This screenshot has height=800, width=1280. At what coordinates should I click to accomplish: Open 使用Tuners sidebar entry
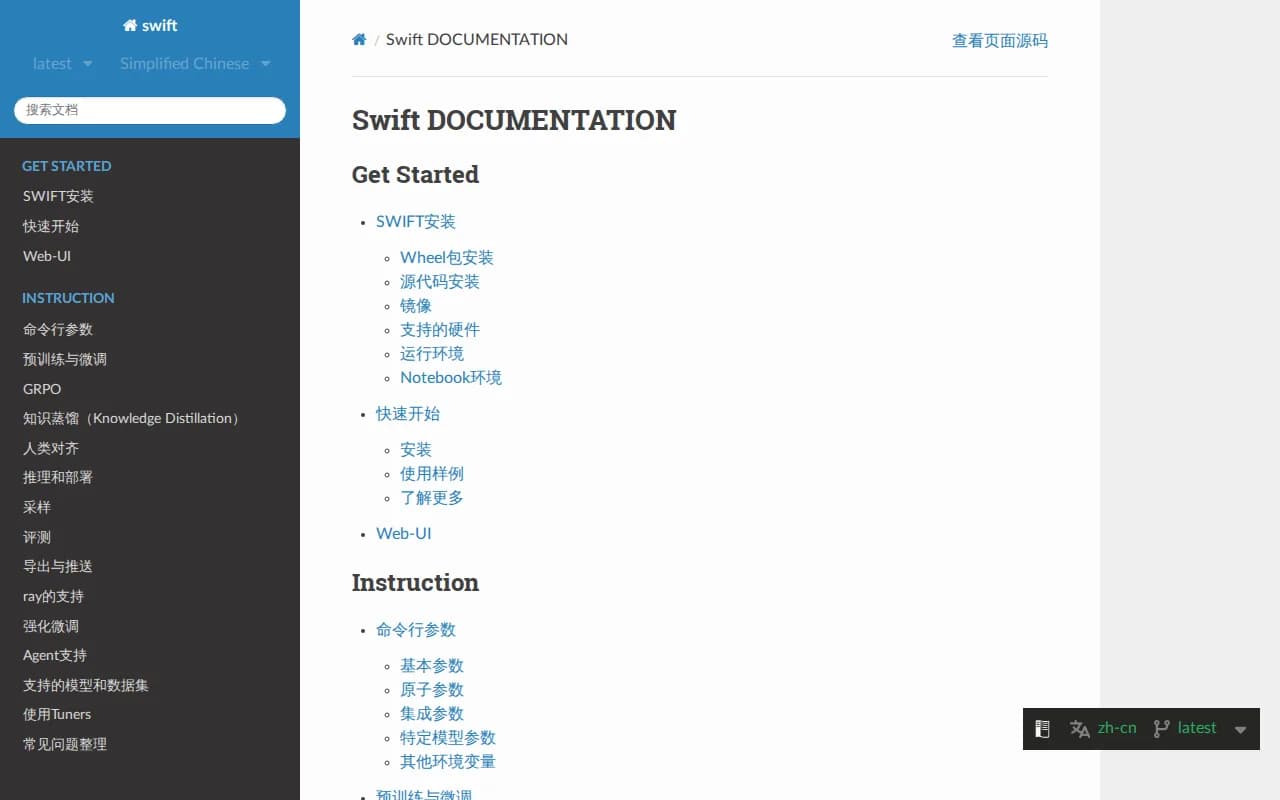(57, 714)
